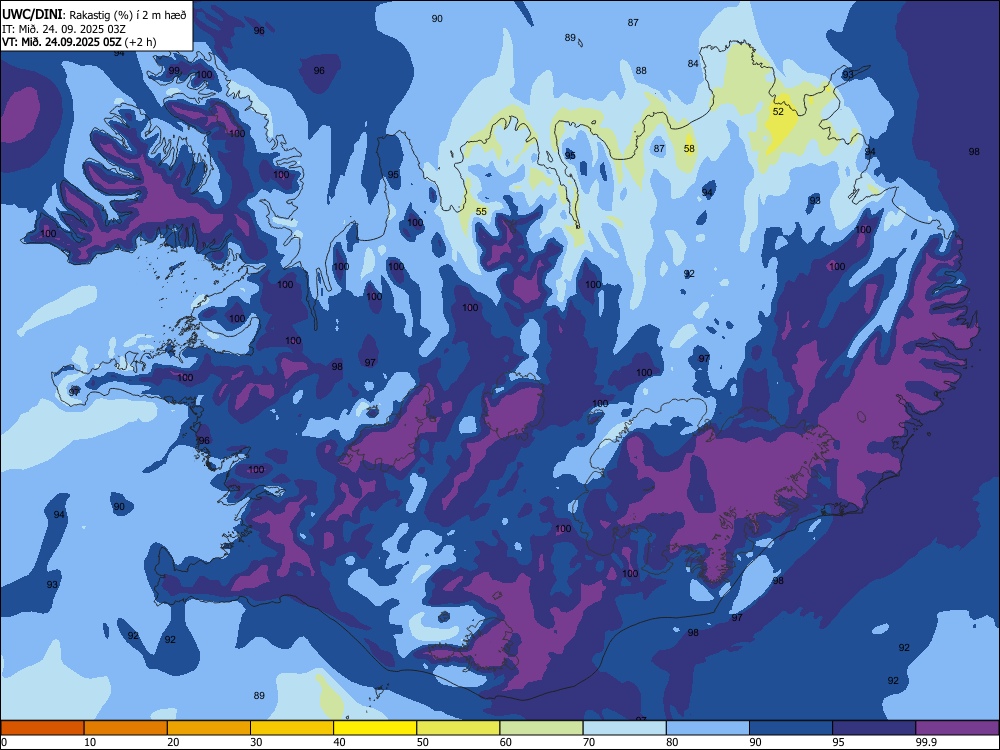The image size is (1000, 750).
Task: Click the legend scale label '70'
Action: tap(589, 742)
